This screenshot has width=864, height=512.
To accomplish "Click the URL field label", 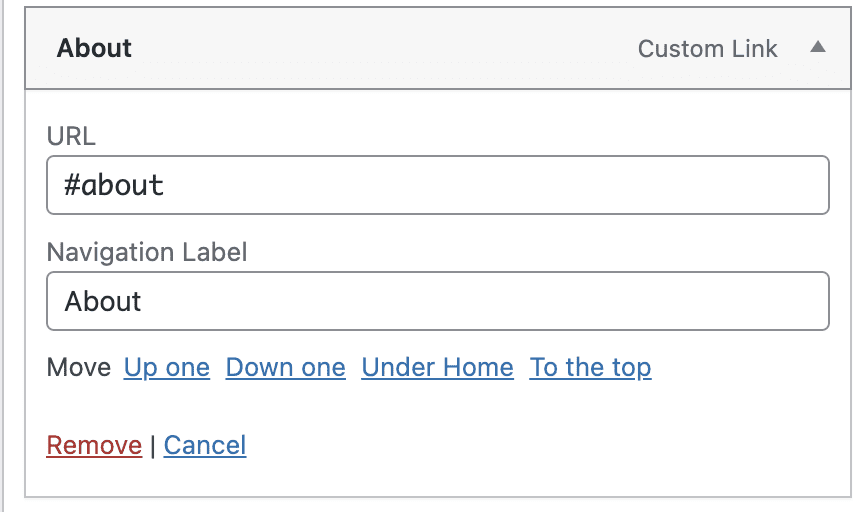I will coord(71,137).
